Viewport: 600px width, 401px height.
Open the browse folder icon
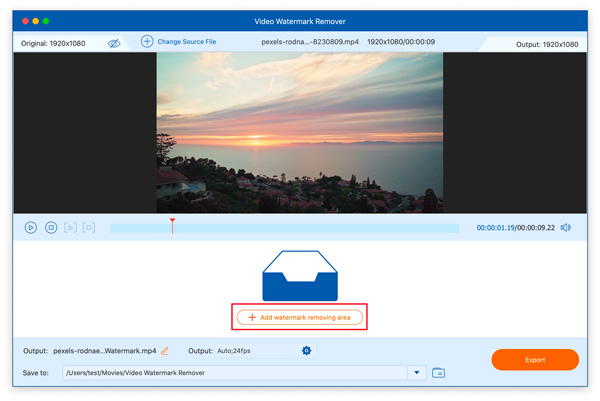tap(438, 373)
